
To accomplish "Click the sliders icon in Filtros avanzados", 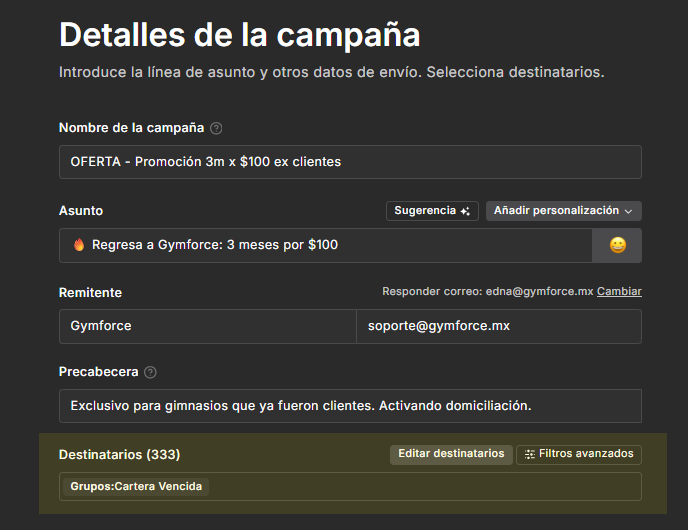I will tap(530, 454).
